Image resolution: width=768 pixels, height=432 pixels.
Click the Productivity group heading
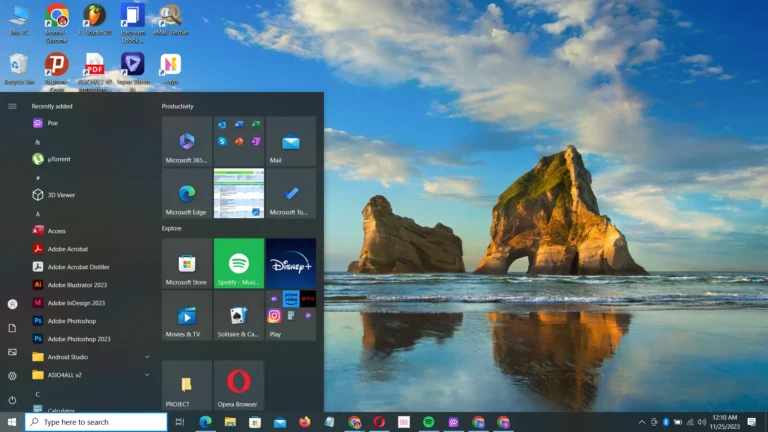pos(178,106)
